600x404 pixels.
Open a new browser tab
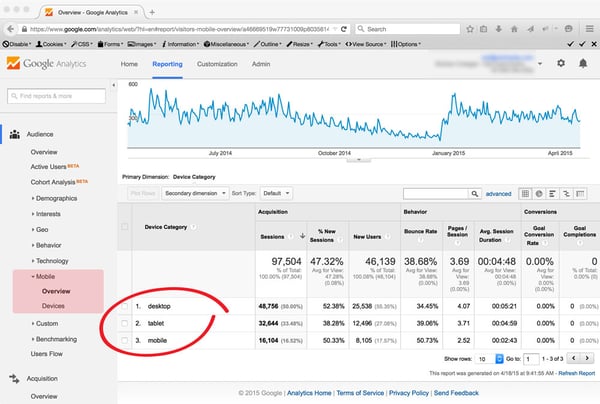click(x=152, y=12)
